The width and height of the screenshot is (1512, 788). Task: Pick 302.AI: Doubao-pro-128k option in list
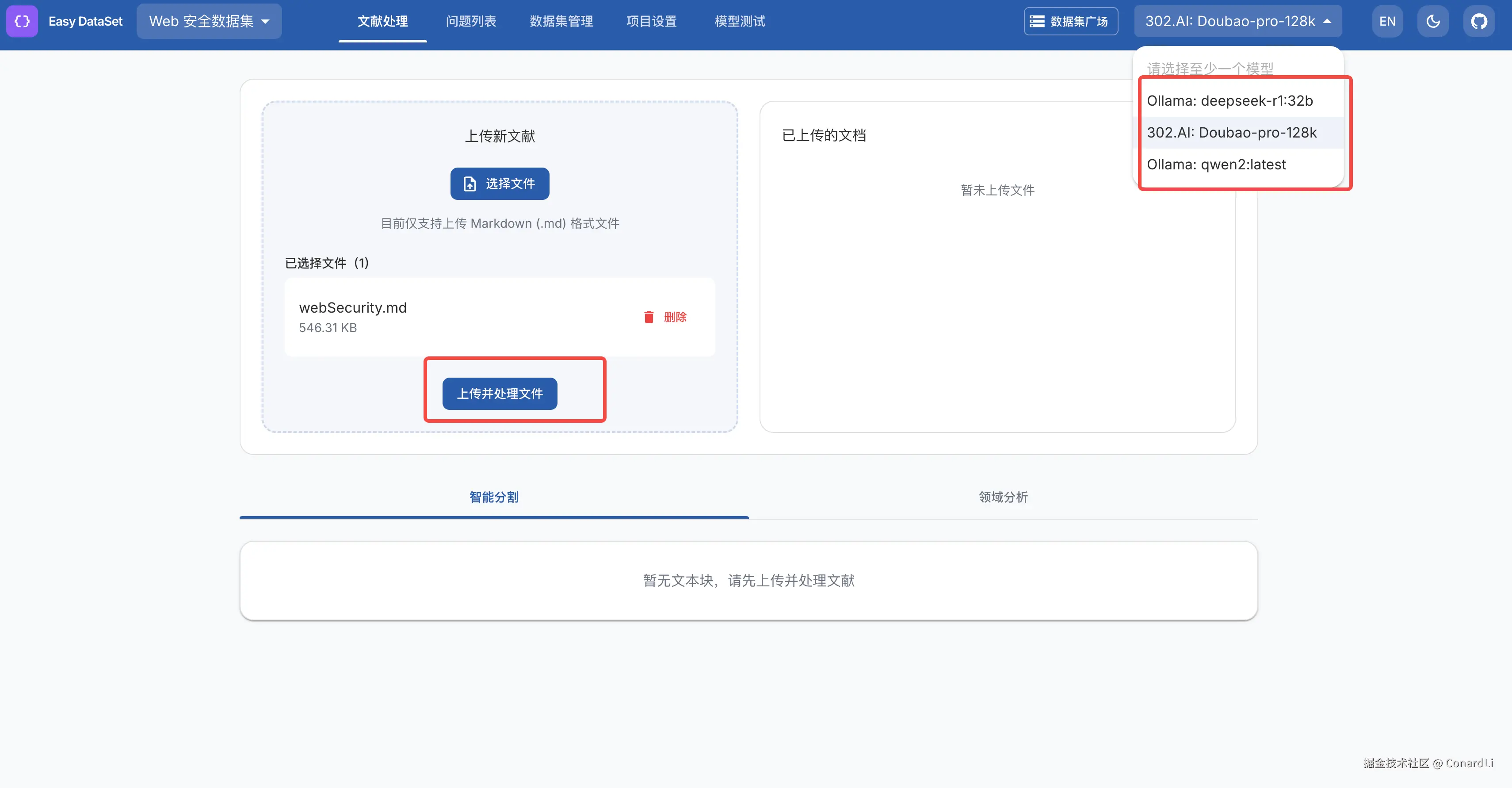[x=1231, y=133]
